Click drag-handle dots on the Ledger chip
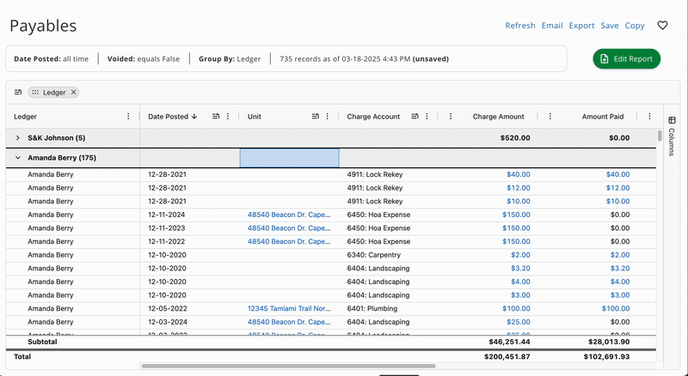 tap(35, 92)
